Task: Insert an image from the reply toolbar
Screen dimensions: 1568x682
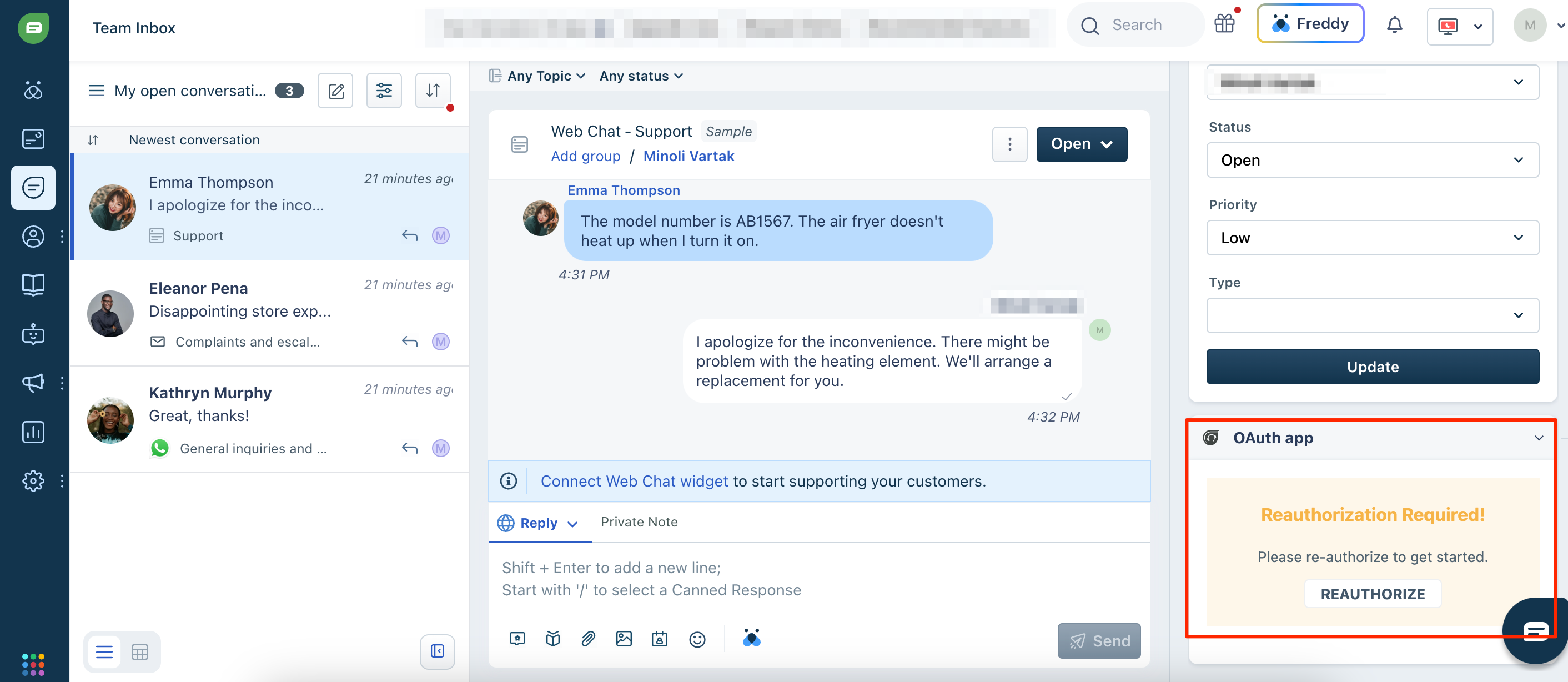Action: coord(624,639)
